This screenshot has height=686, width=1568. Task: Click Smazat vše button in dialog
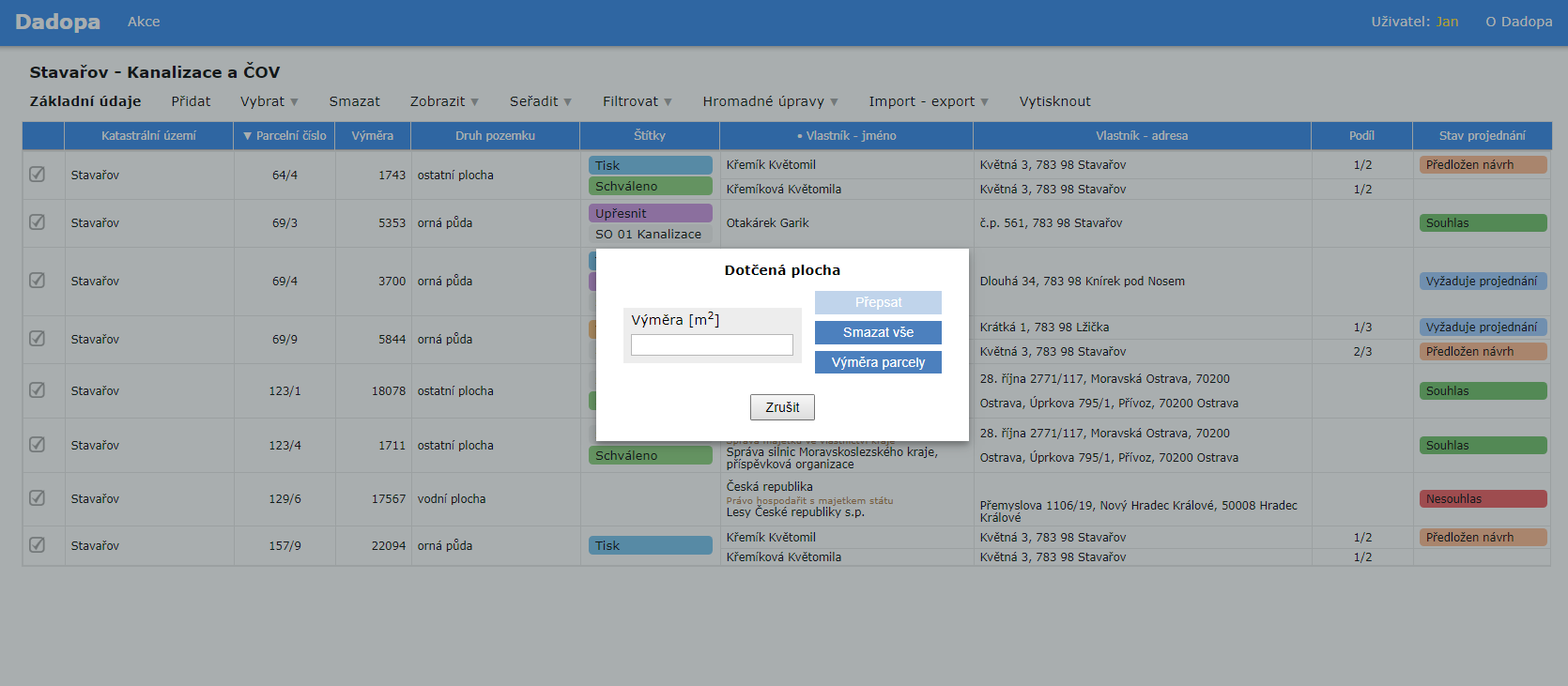[x=878, y=332]
